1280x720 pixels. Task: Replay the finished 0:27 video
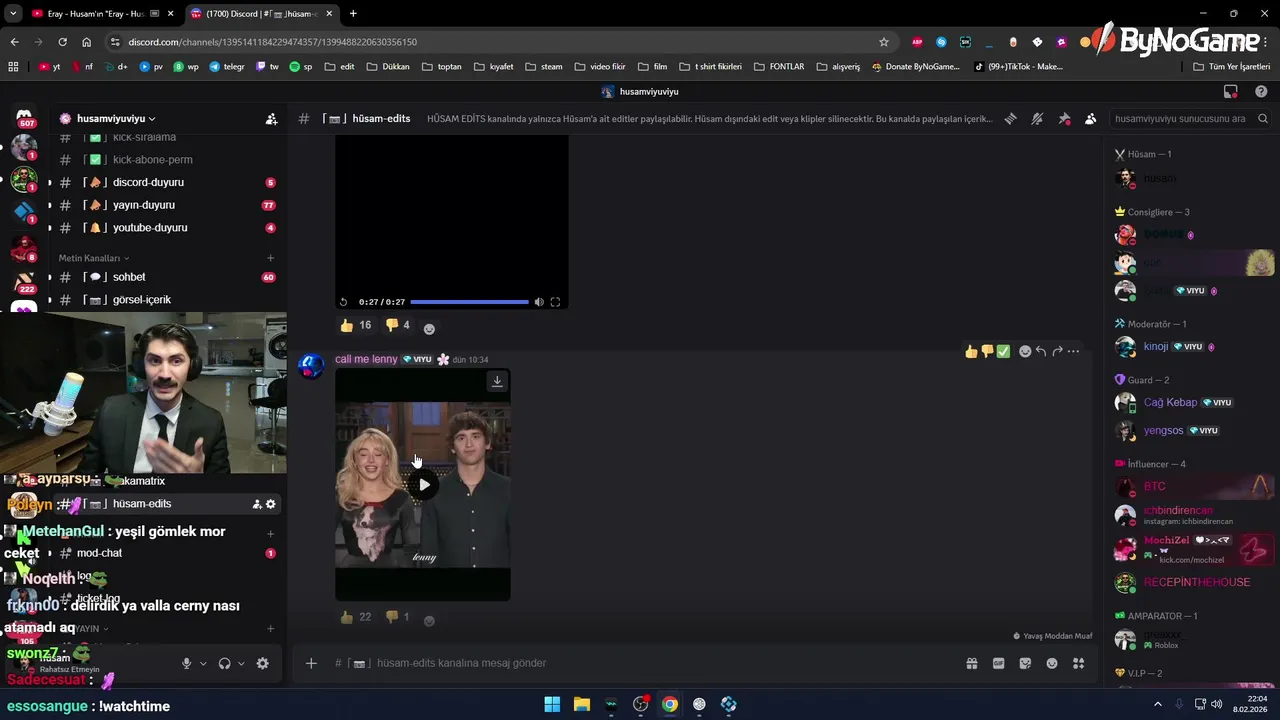coord(344,302)
